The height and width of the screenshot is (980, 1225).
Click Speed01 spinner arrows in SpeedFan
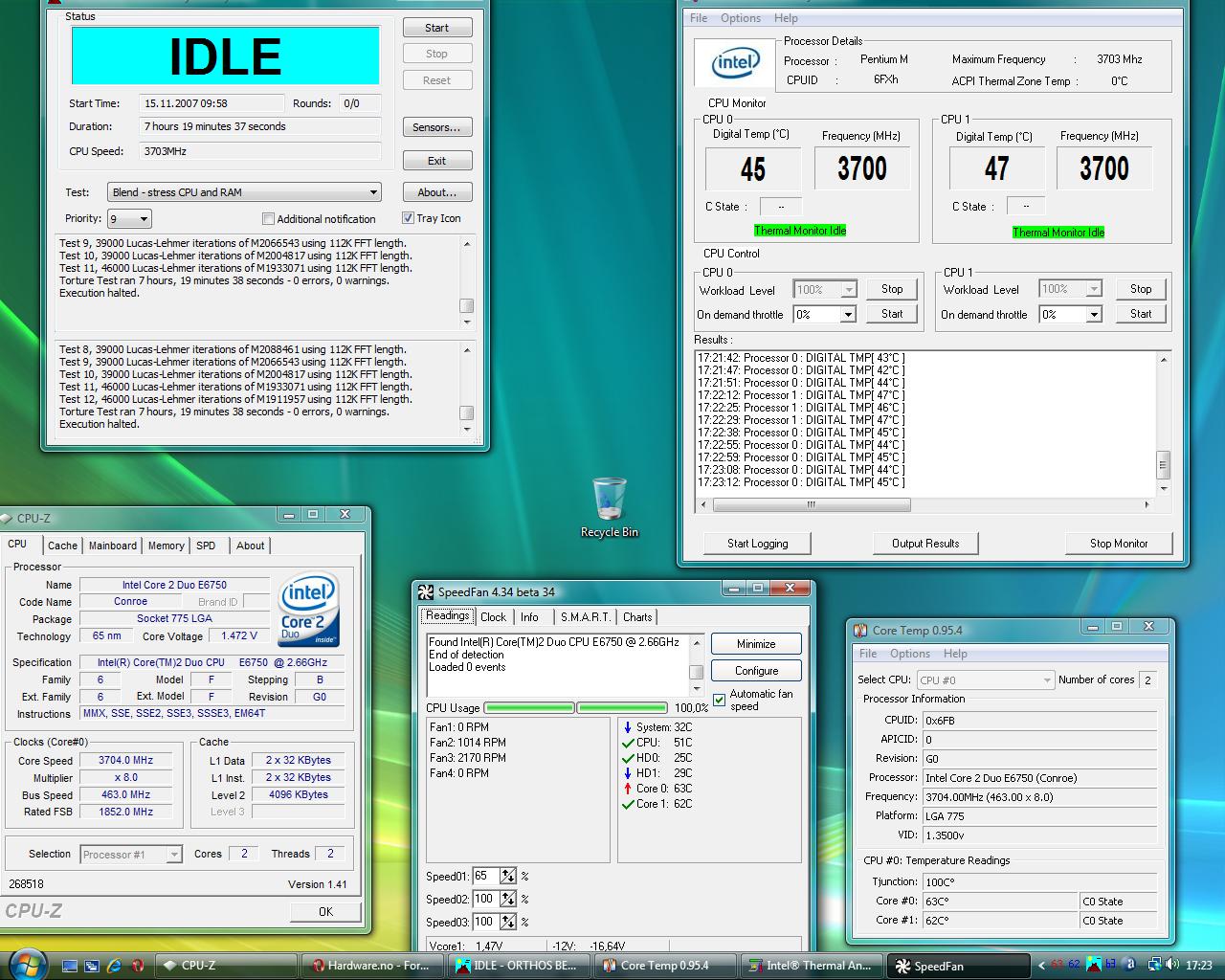point(507,876)
